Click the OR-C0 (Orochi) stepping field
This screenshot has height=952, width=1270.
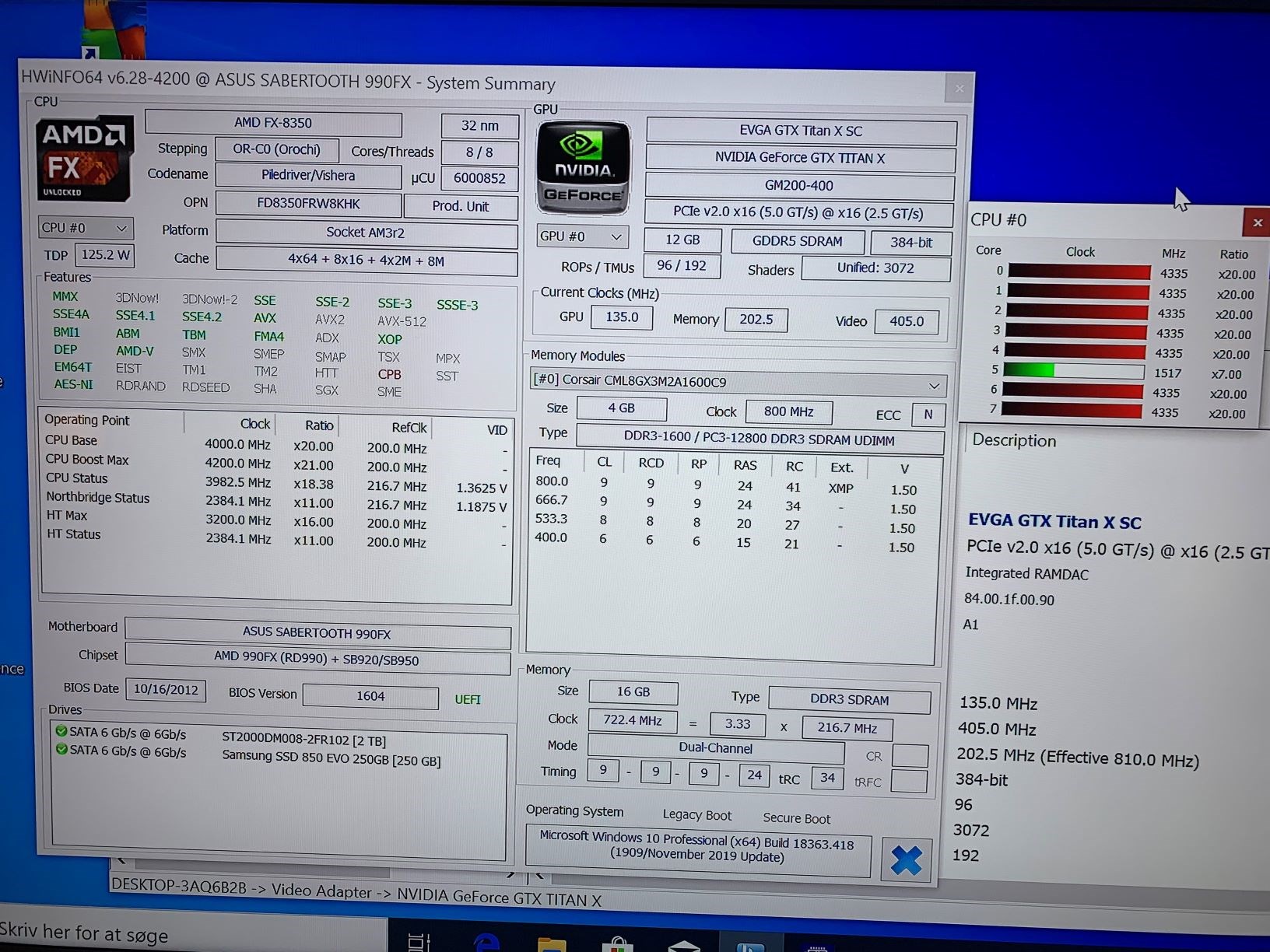pyautogui.click(x=277, y=149)
